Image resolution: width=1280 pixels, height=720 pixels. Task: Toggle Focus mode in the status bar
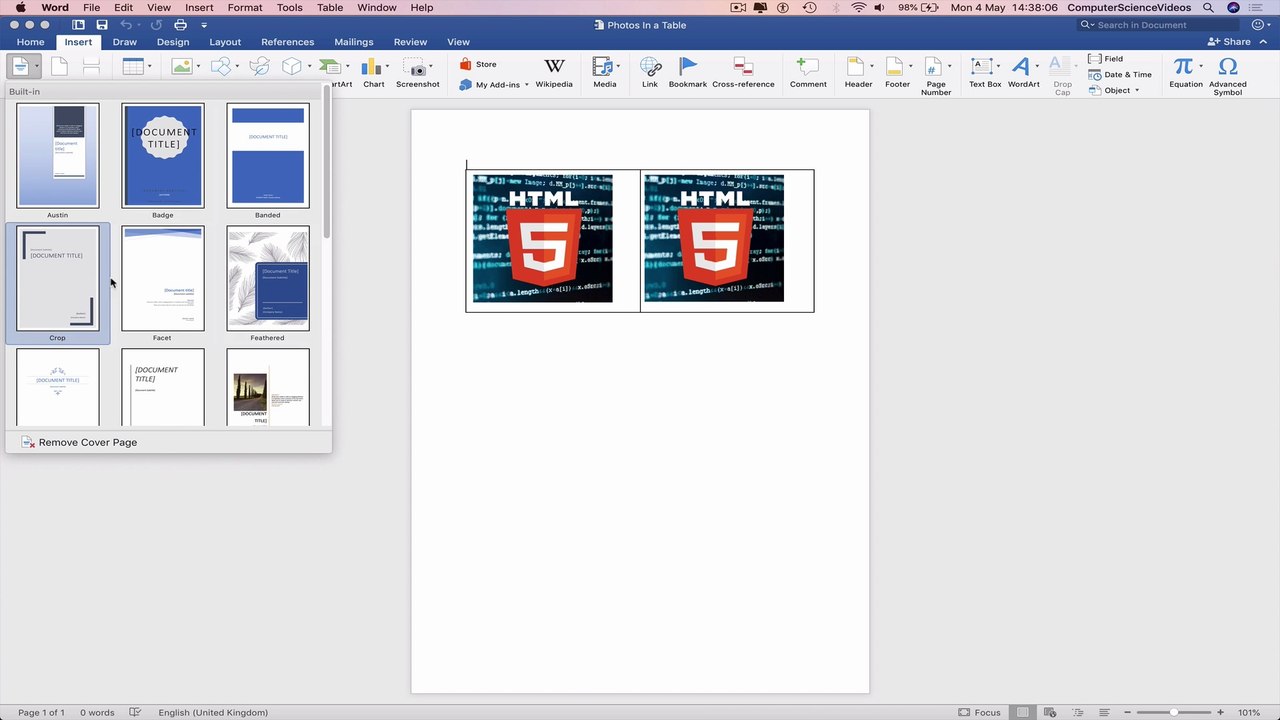pyautogui.click(x=979, y=713)
